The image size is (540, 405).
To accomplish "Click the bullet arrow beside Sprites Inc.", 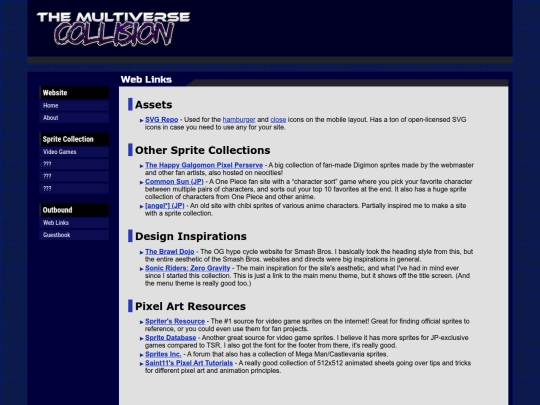I will coord(142,355).
